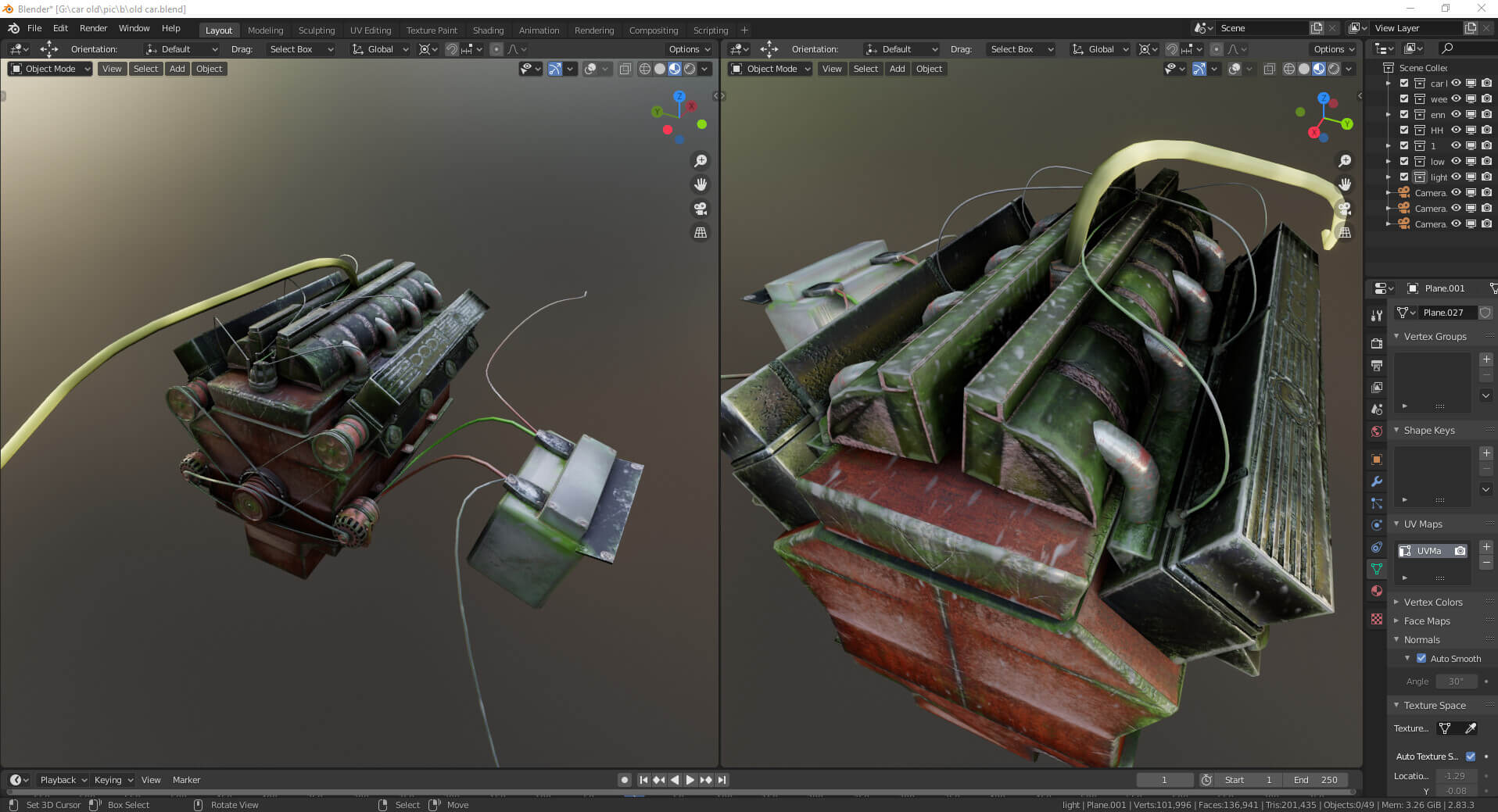Screen dimensions: 1498x812
Task: Toggle camera view in the left viewport
Action: 701,209
